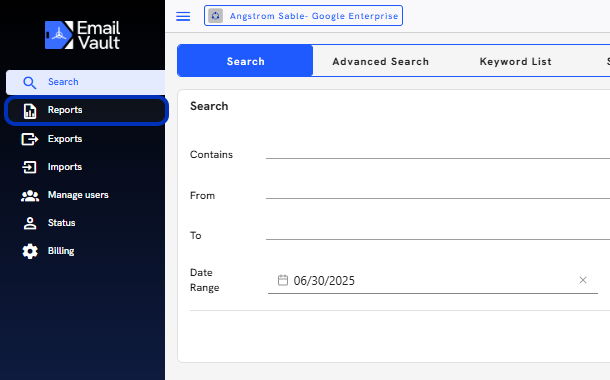Viewport: 610px width, 380px height.
Task: Click the Exports arrow icon
Action: 30,139
